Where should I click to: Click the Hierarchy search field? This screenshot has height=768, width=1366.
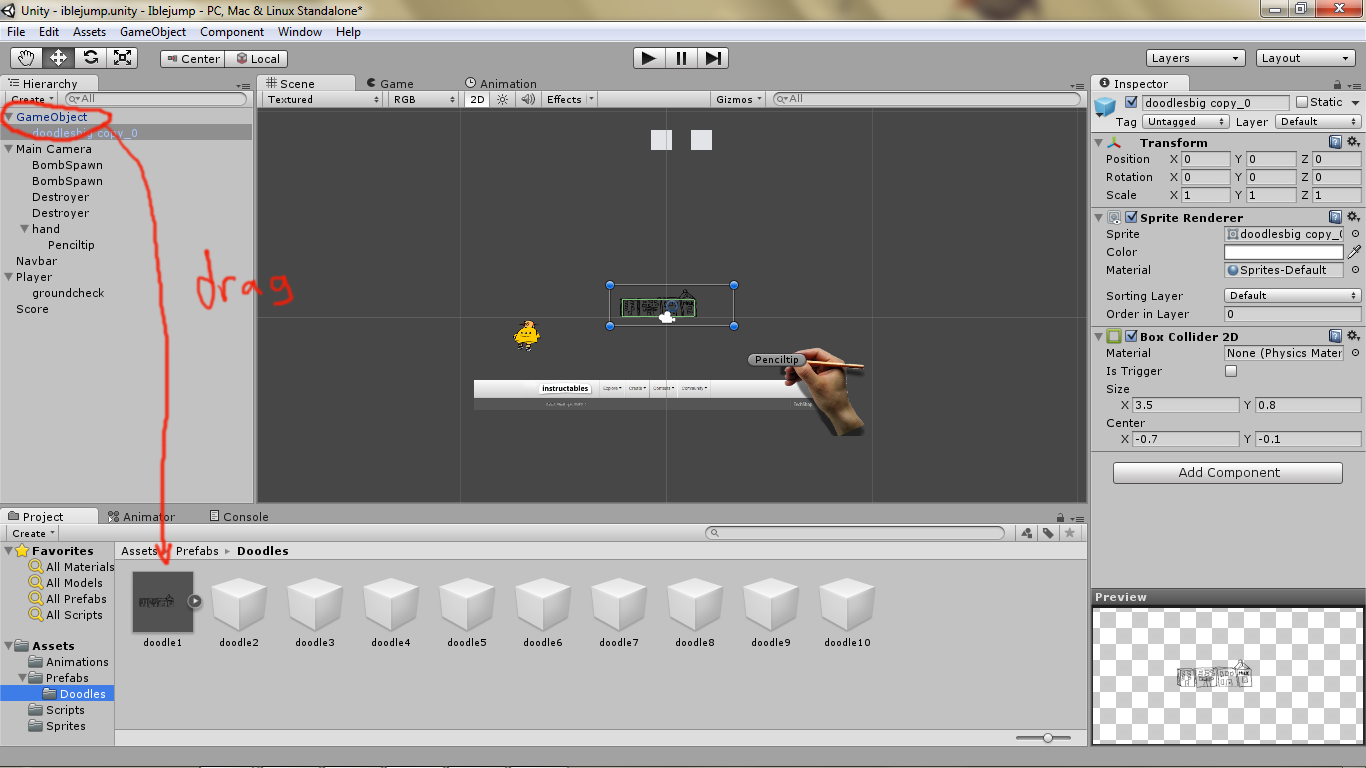click(155, 99)
